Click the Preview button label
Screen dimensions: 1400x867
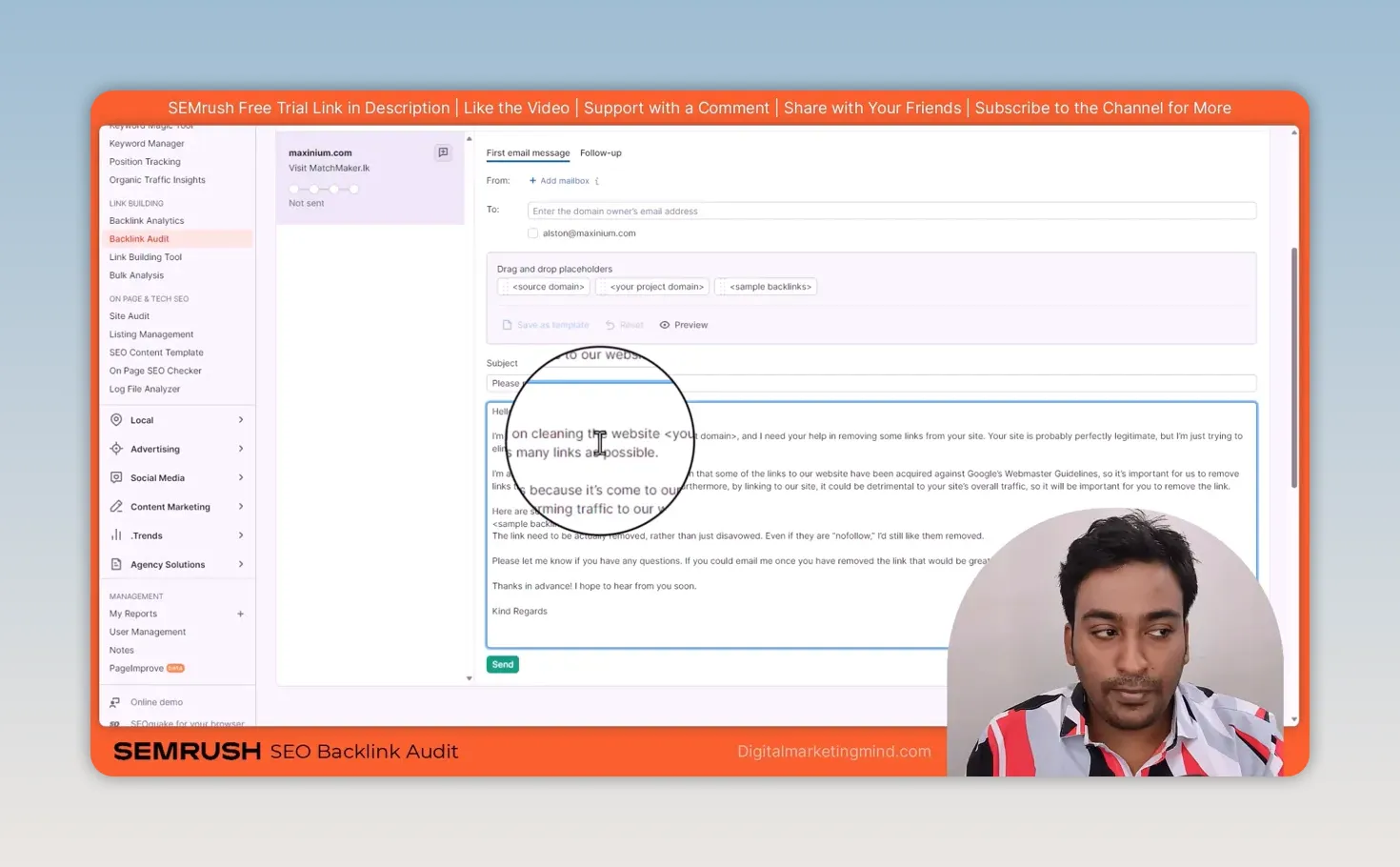tap(691, 325)
